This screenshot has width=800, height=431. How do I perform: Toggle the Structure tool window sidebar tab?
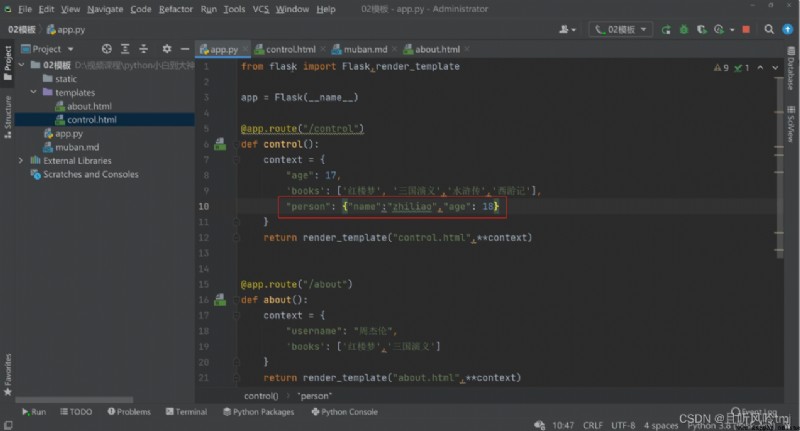pos(8,118)
